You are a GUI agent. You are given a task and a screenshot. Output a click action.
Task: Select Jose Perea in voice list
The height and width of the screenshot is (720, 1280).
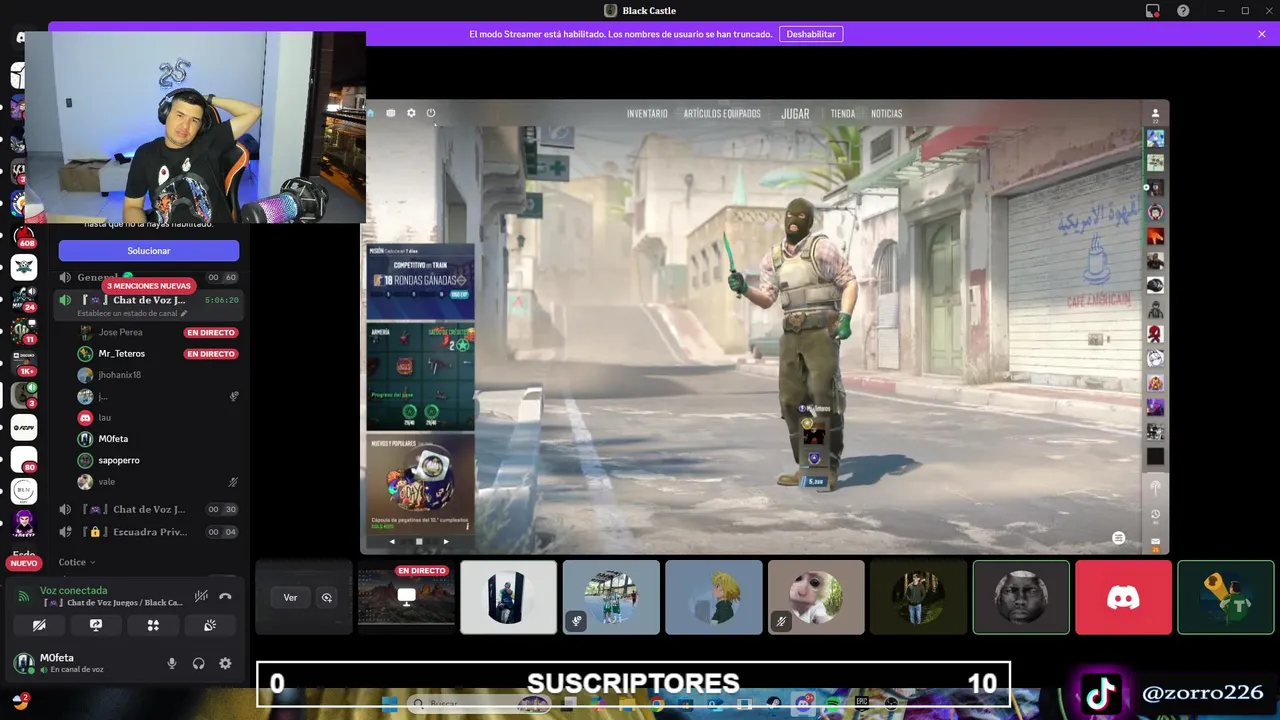(x=158, y=332)
